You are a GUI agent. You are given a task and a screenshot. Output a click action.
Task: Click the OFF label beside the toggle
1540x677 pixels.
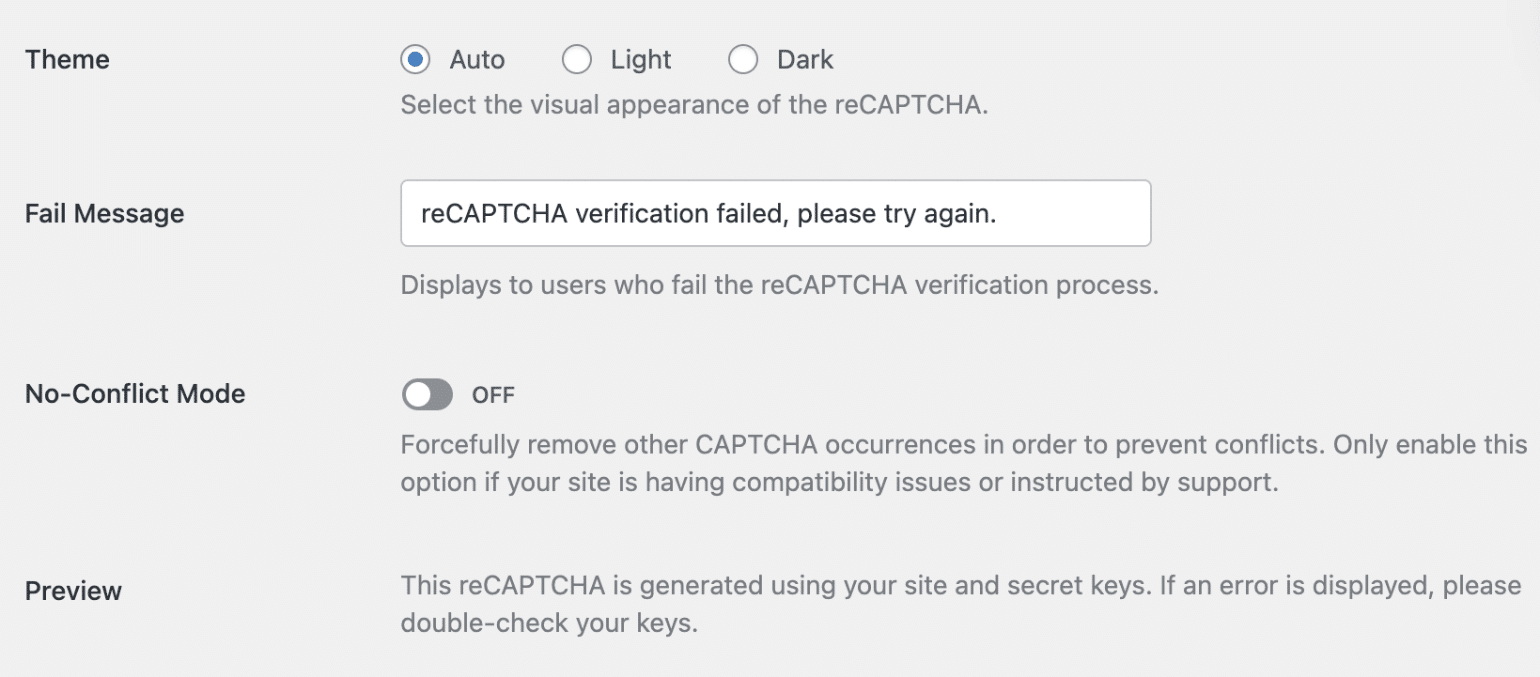(493, 395)
